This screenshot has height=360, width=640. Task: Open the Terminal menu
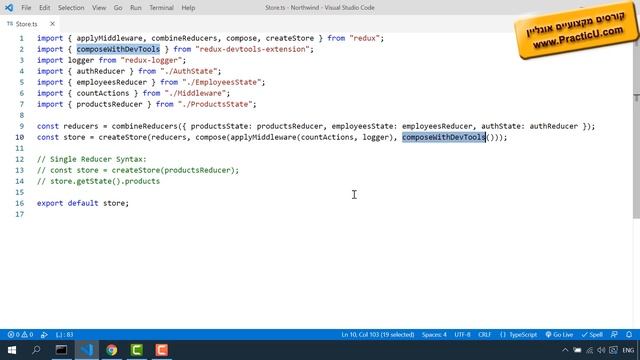point(161,7)
